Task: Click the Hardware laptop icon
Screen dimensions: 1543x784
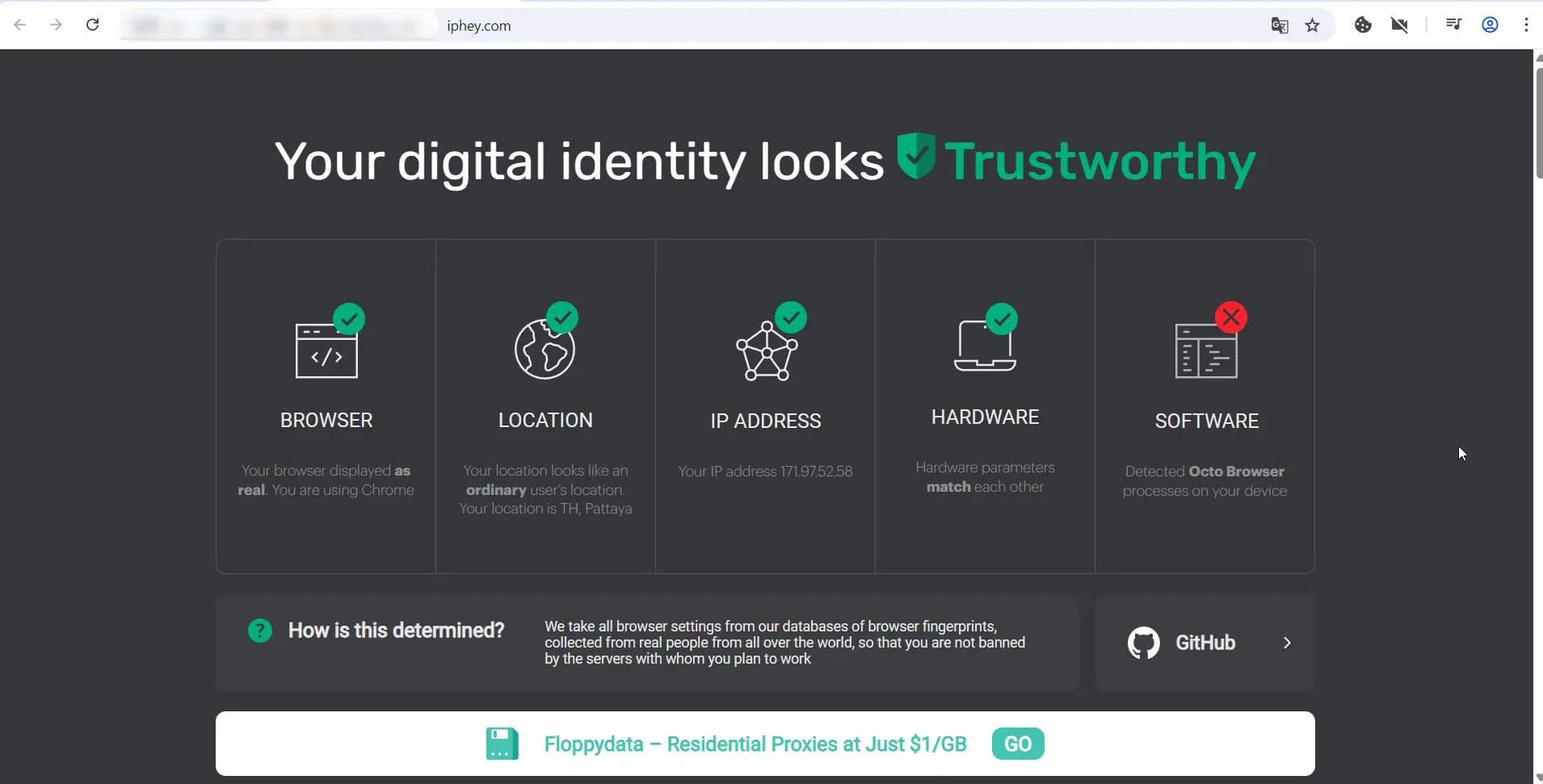Action: [x=985, y=346]
